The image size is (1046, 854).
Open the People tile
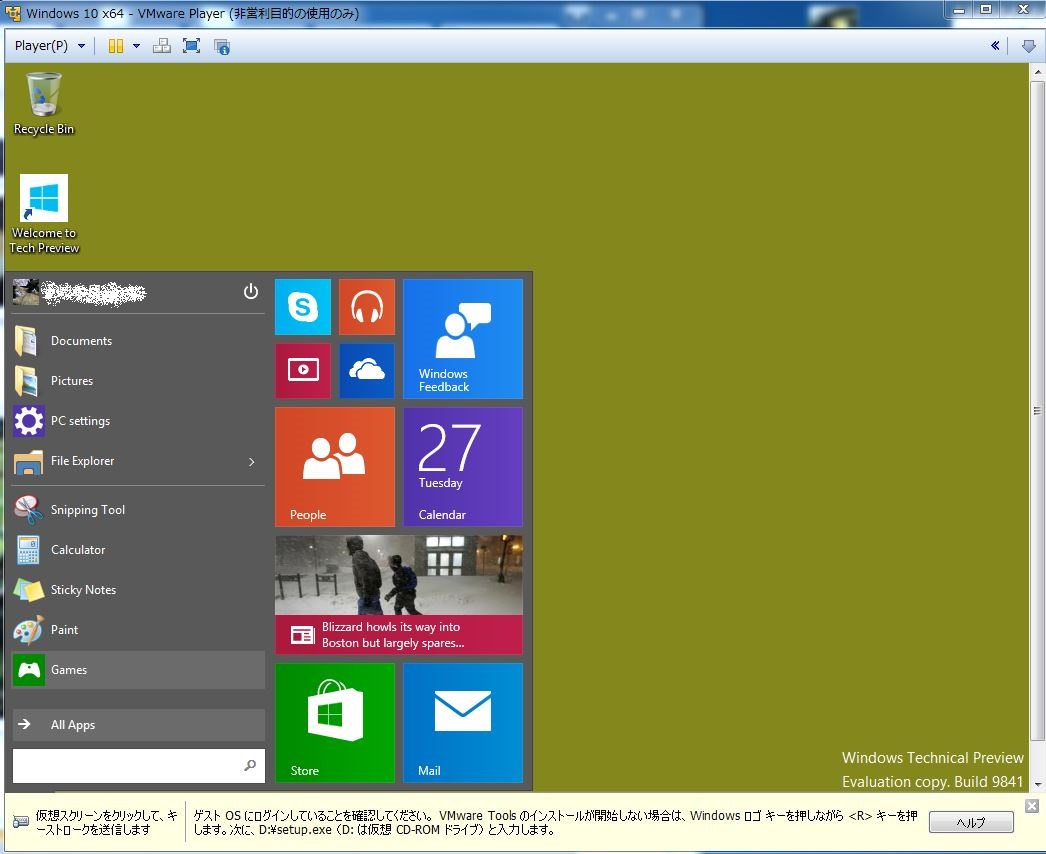click(x=335, y=467)
